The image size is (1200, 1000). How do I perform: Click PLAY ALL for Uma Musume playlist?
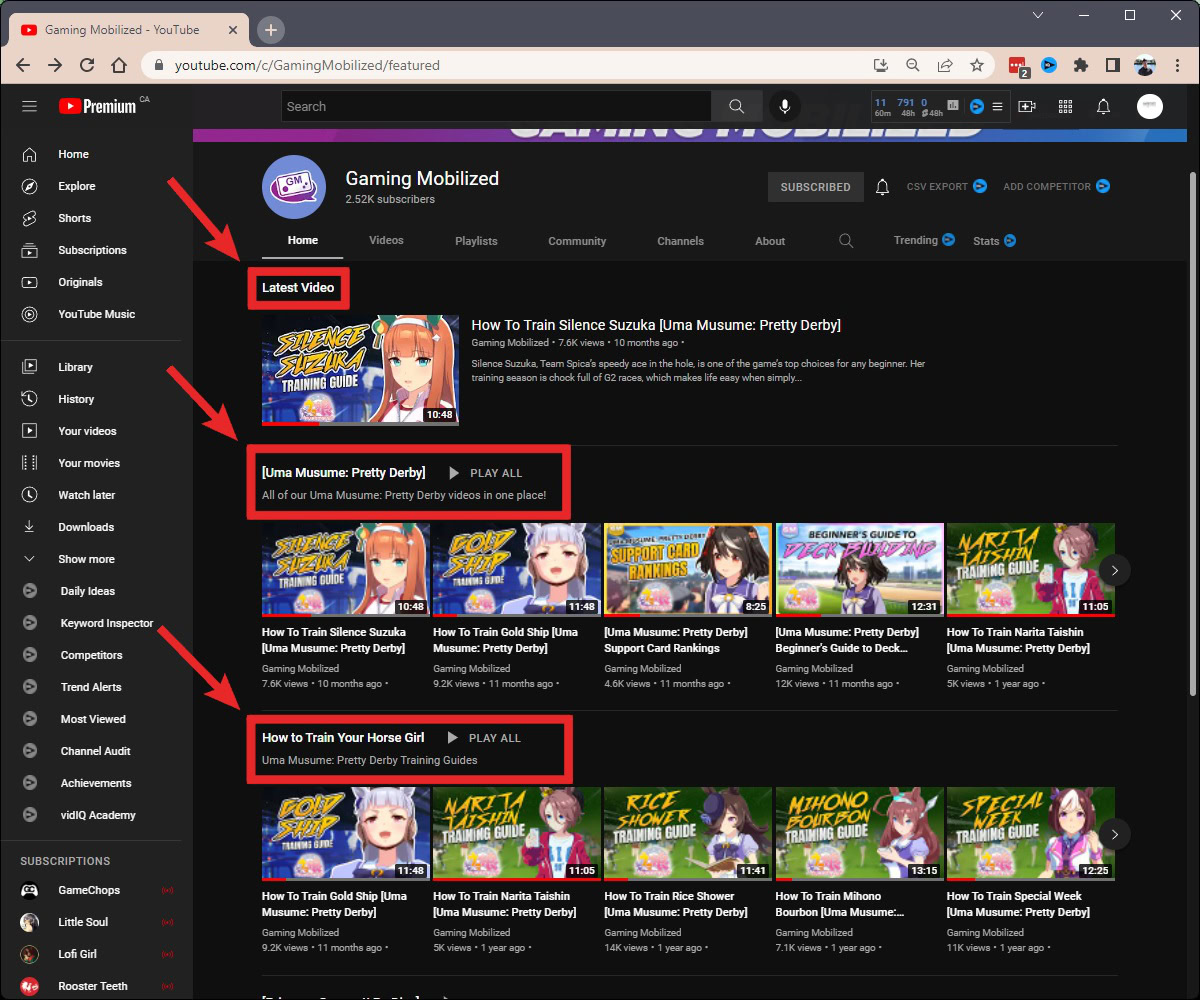485,473
